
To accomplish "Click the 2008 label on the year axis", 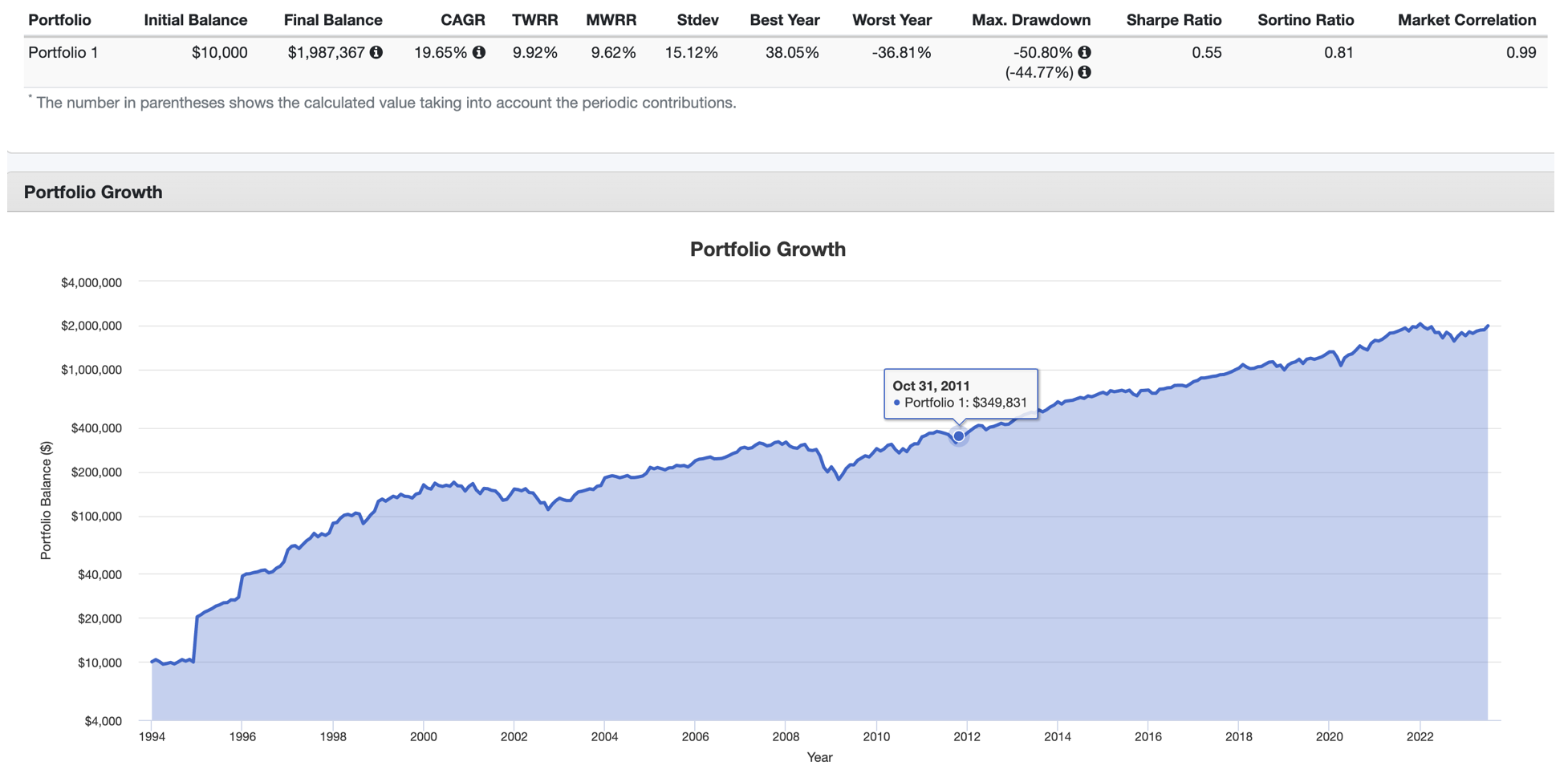I will (x=786, y=737).
